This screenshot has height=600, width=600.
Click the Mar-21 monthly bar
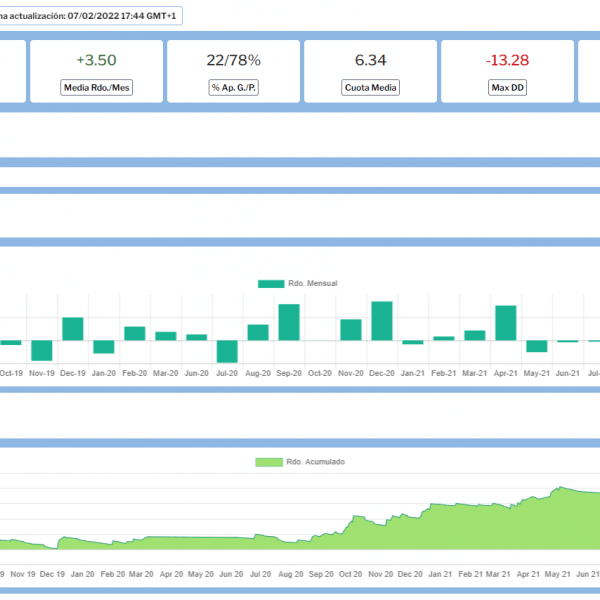475,335
